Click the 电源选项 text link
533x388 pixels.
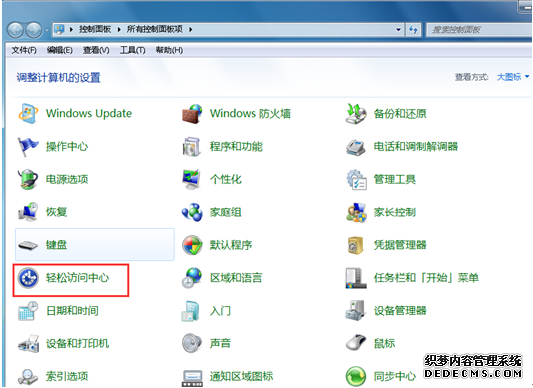tap(67, 179)
